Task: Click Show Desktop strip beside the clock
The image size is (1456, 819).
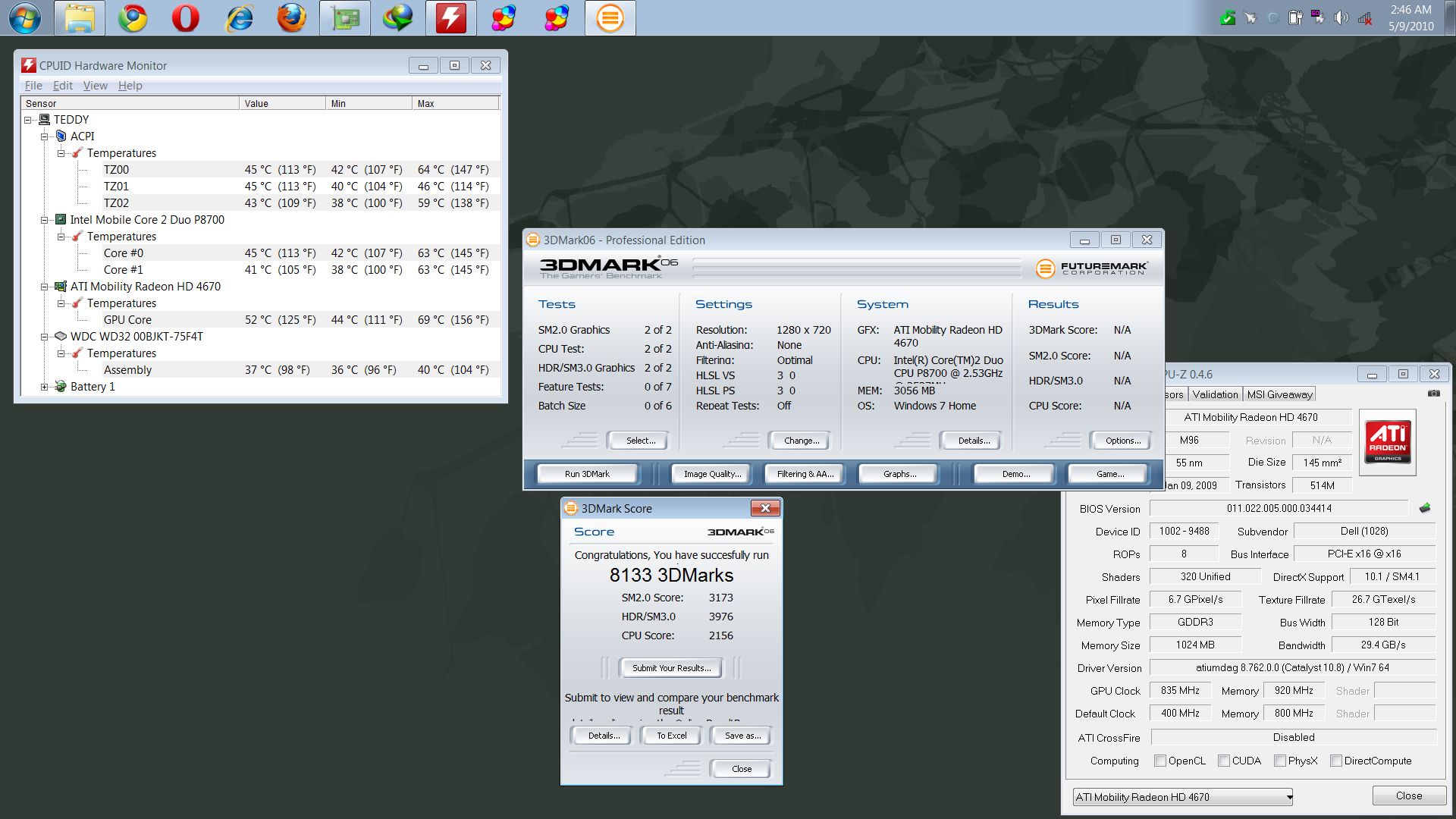Action: click(x=1449, y=17)
